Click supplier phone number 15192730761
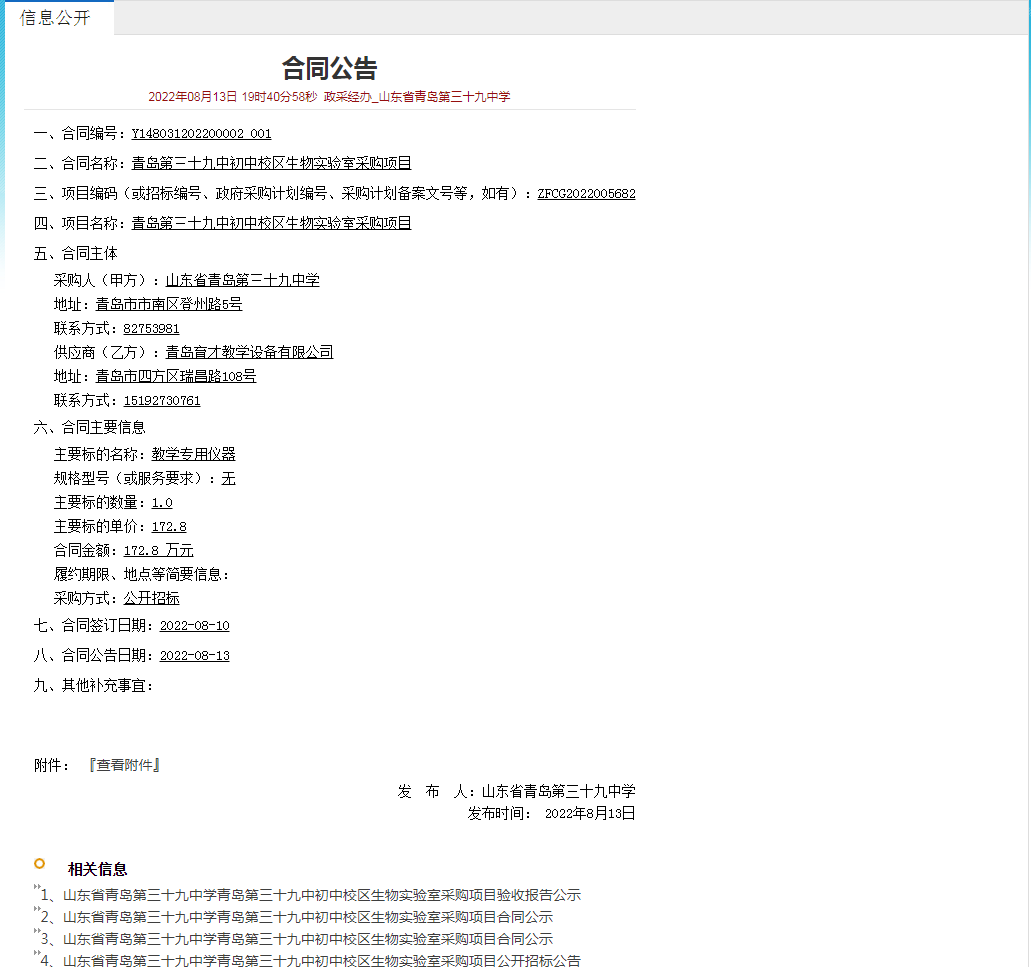Viewport: 1031px width, 967px height. click(x=162, y=401)
